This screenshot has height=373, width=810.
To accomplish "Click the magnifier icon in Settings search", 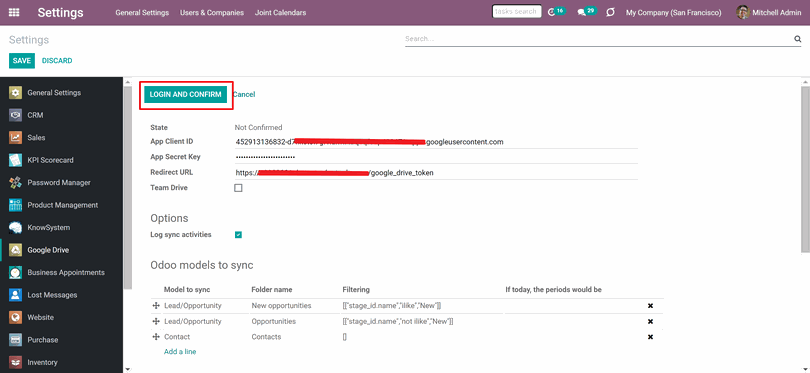I will 797,39.
